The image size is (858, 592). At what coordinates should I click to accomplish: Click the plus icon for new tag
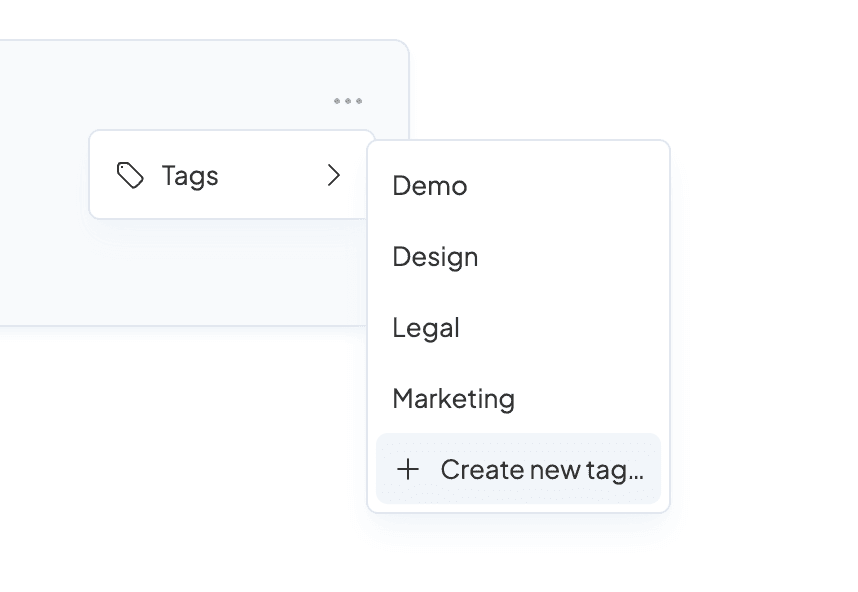click(408, 469)
